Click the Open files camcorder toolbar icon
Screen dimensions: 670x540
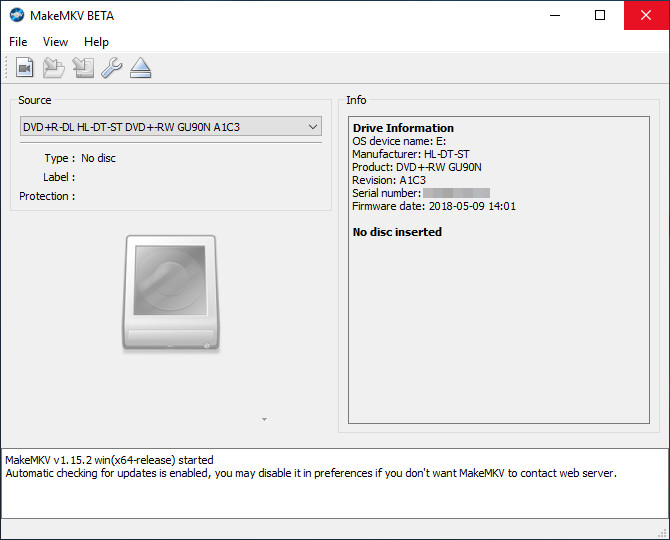point(25,68)
